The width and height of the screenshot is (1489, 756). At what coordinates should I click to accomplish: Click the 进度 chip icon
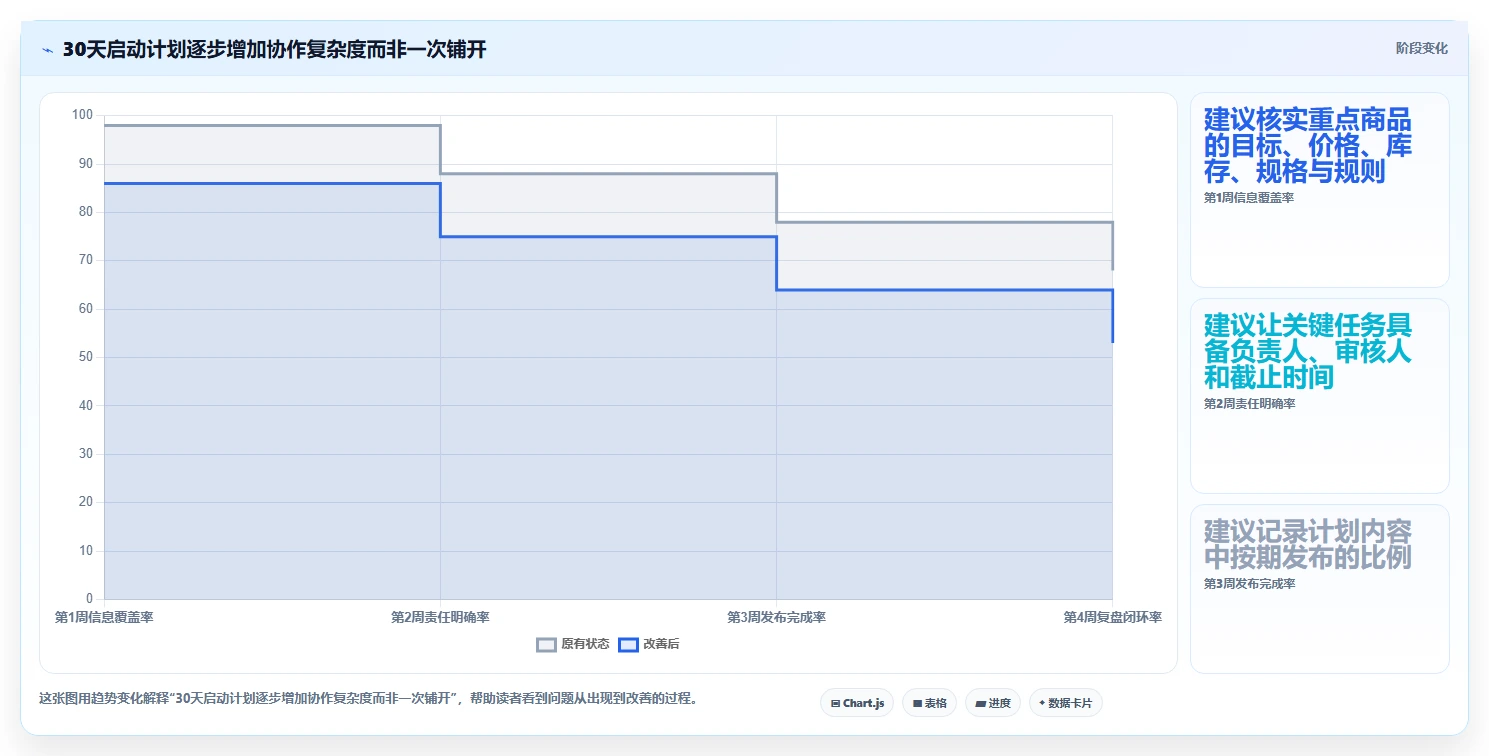pyautogui.click(x=981, y=703)
